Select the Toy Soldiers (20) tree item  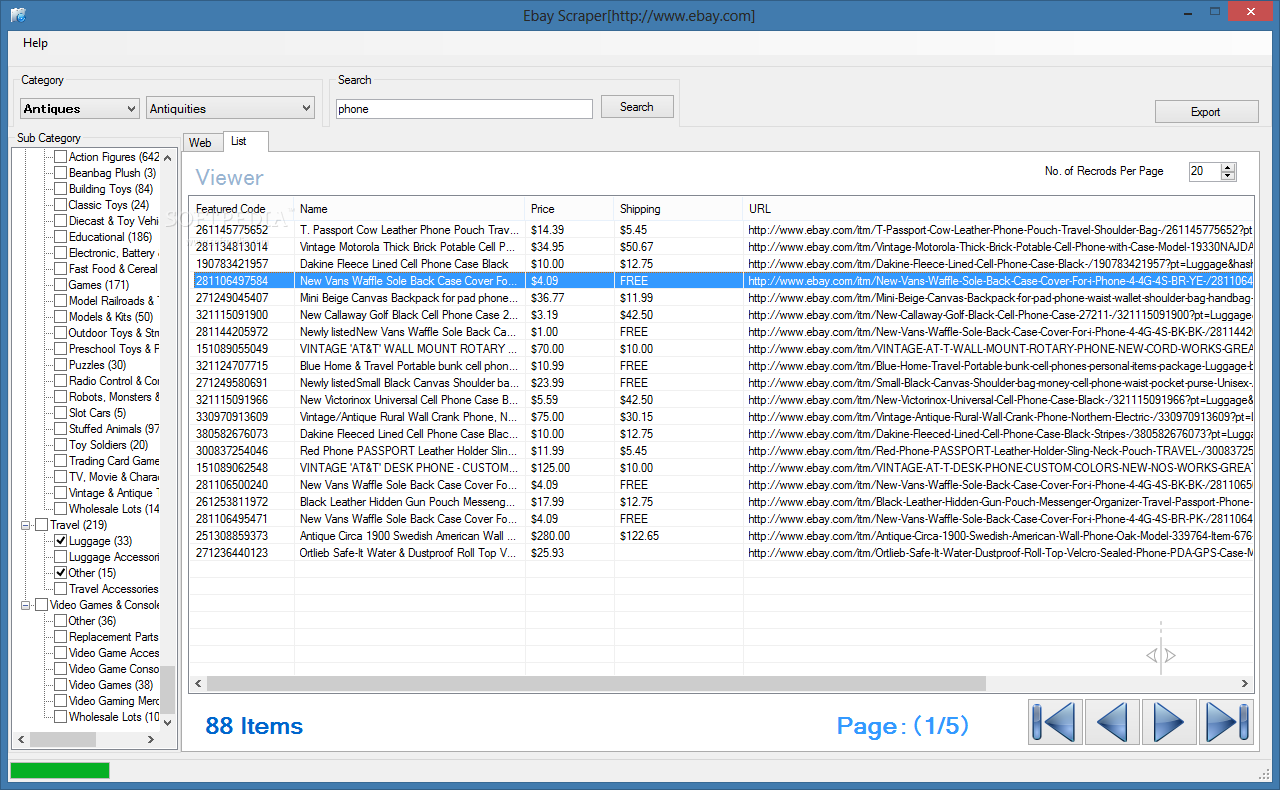click(x=108, y=445)
